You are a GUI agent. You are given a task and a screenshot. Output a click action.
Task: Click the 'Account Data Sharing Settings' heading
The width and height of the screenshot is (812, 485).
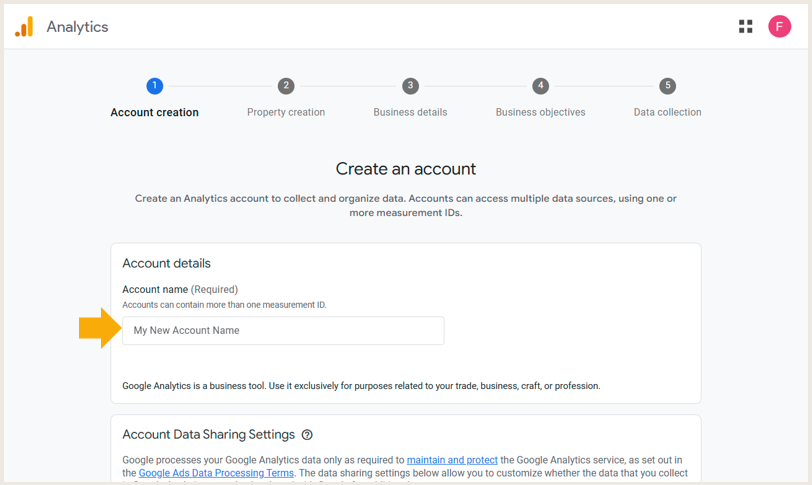208,435
